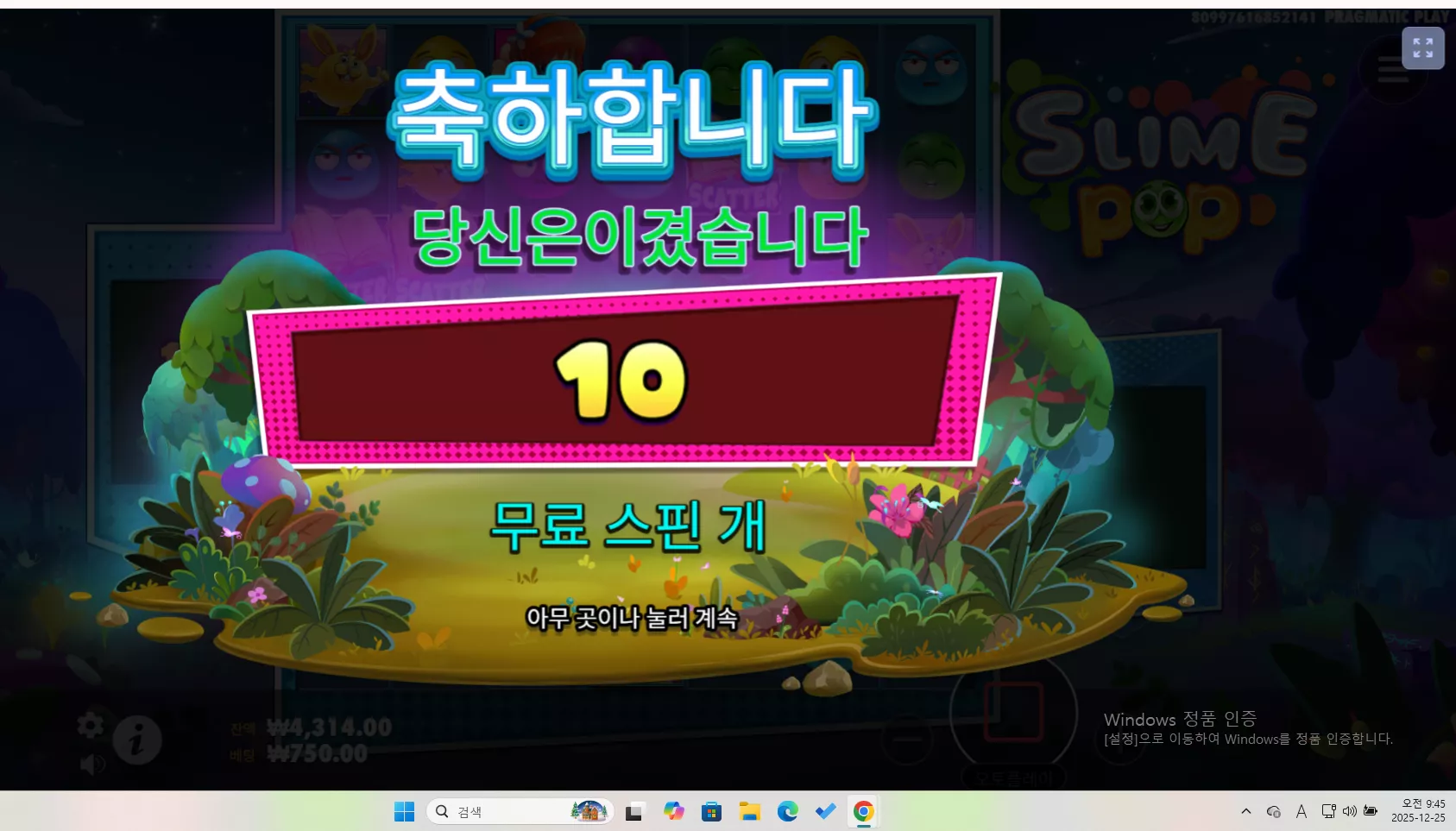Open Microsoft Store from the taskbar
The width and height of the screenshot is (1456, 831).
711,811
